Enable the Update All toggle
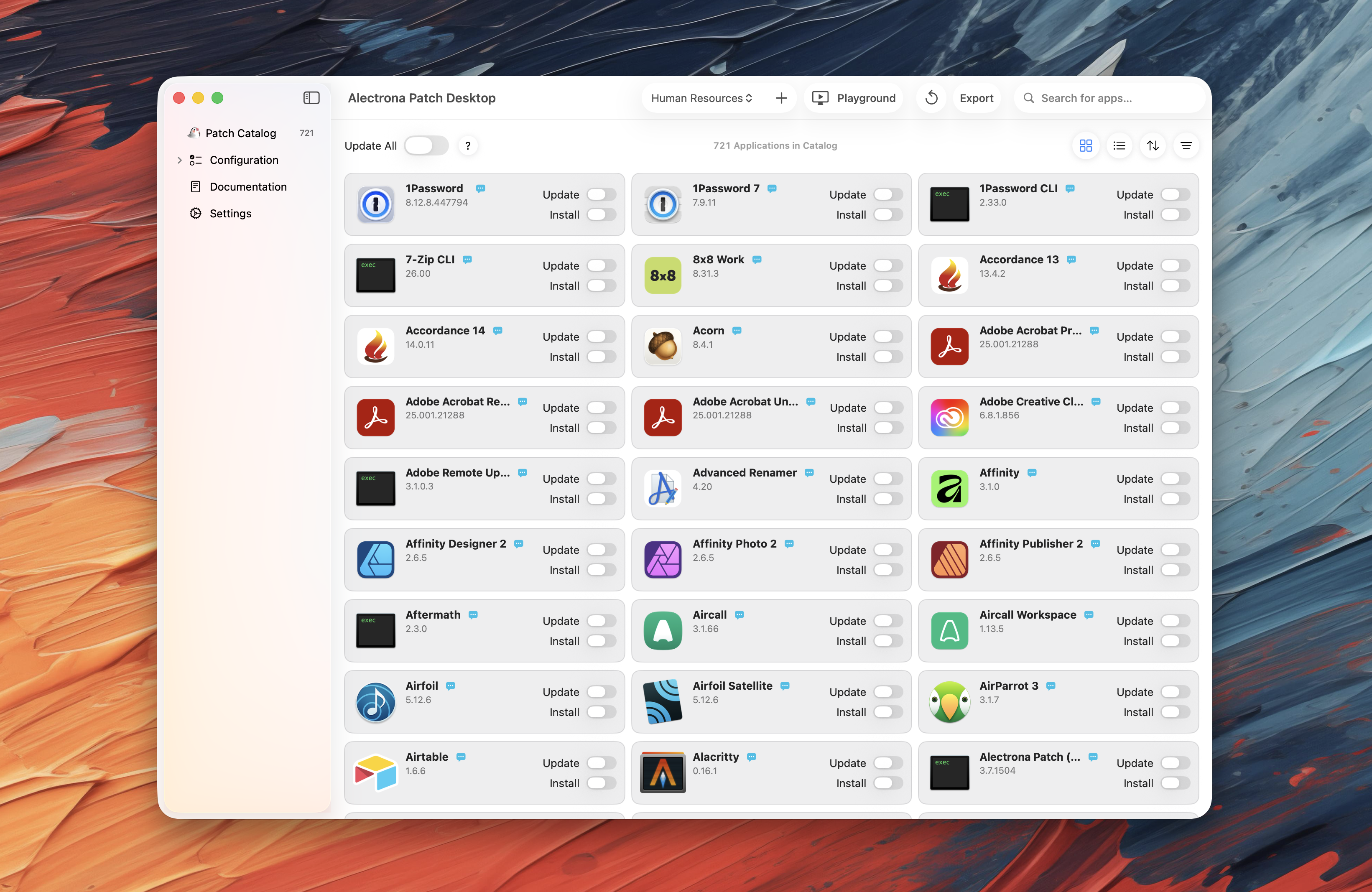 pyautogui.click(x=426, y=146)
